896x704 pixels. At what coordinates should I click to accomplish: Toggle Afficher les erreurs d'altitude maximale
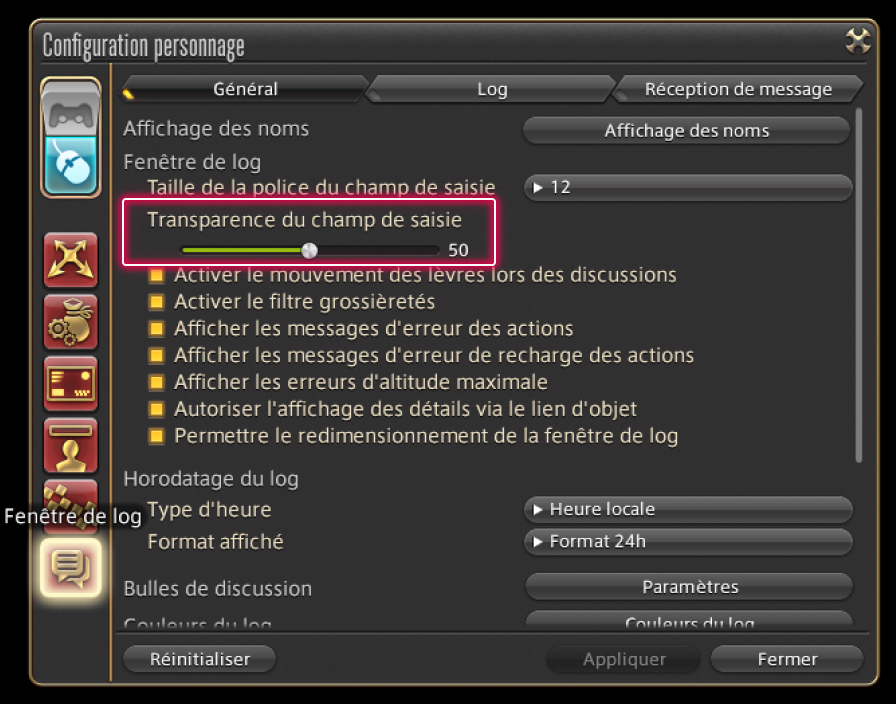(x=156, y=382)
